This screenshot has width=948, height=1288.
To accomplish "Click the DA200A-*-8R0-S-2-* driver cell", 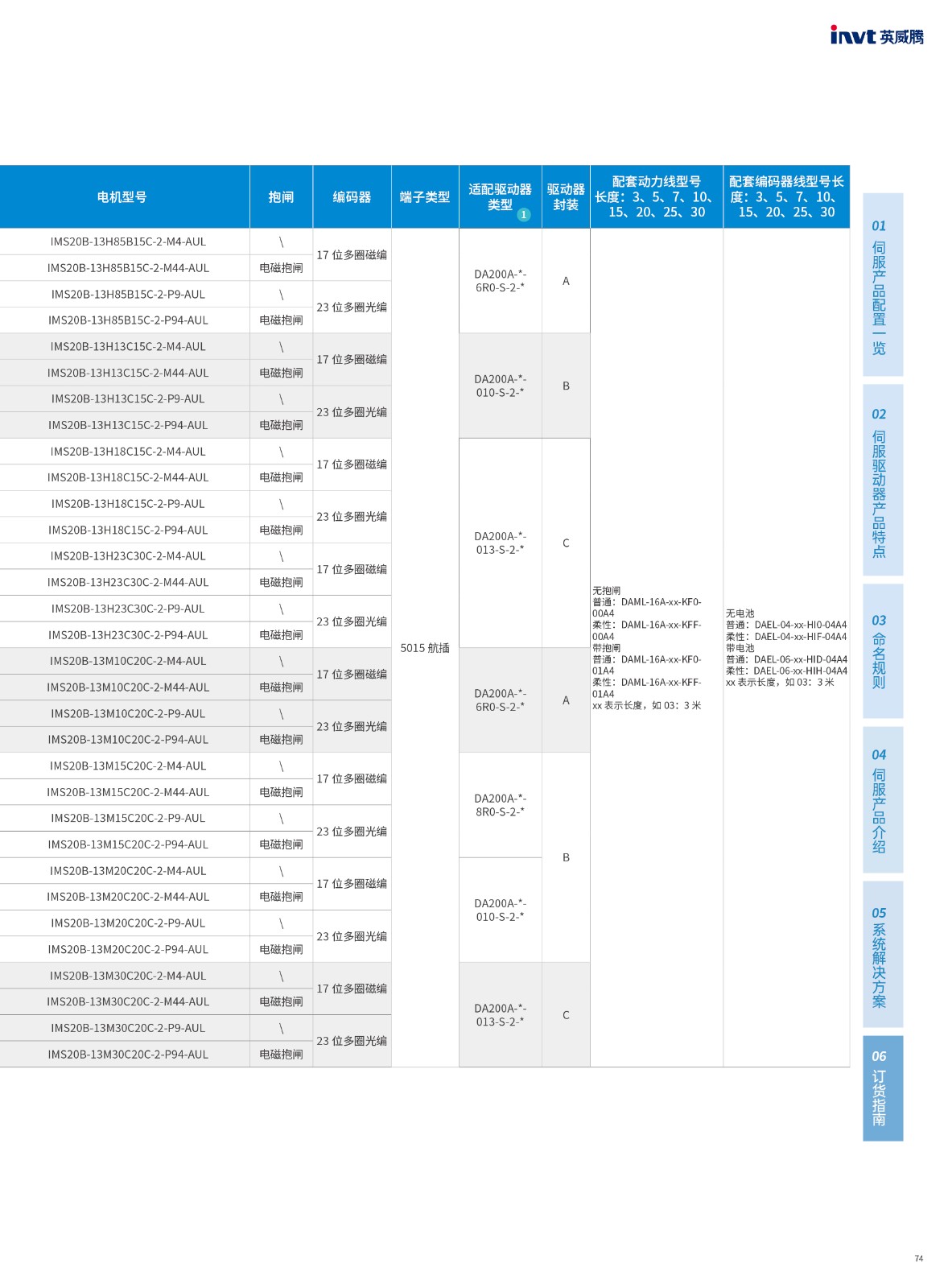I will 500,805.
